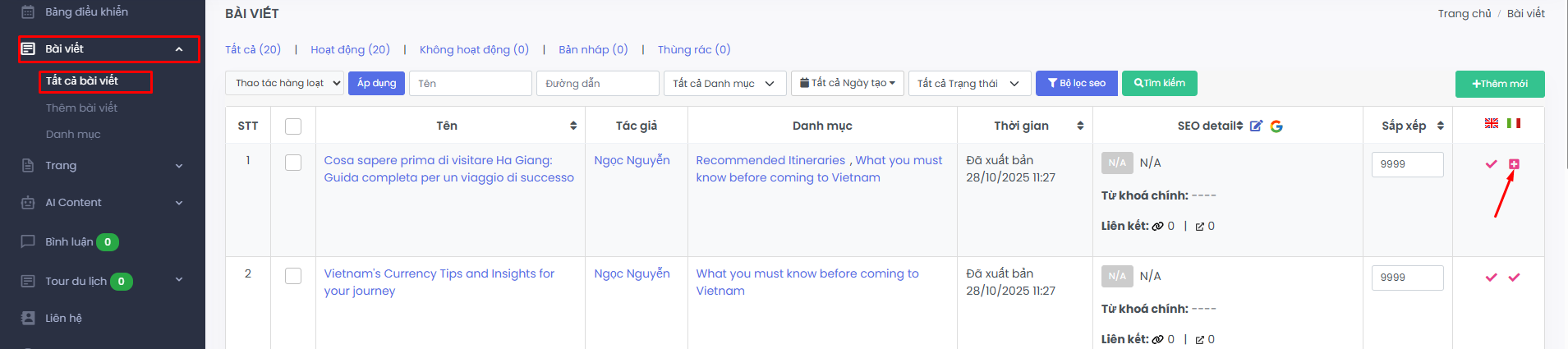Click the Google icon in SEO detail header
This screenshot has height=349, width=1568.
[1276, 126]
